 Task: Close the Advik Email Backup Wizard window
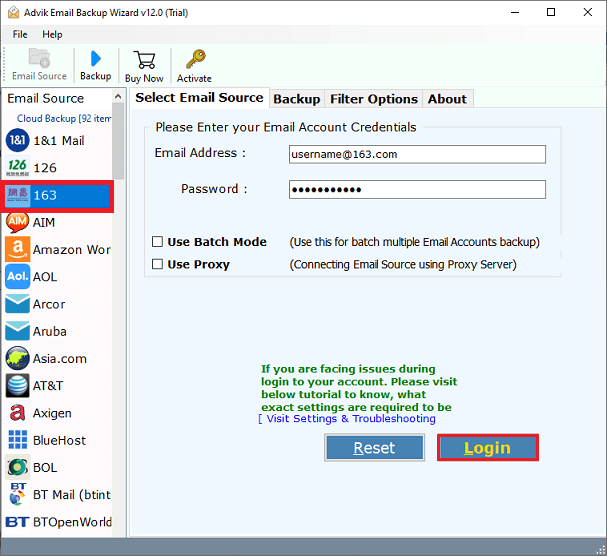coord(588,12)
